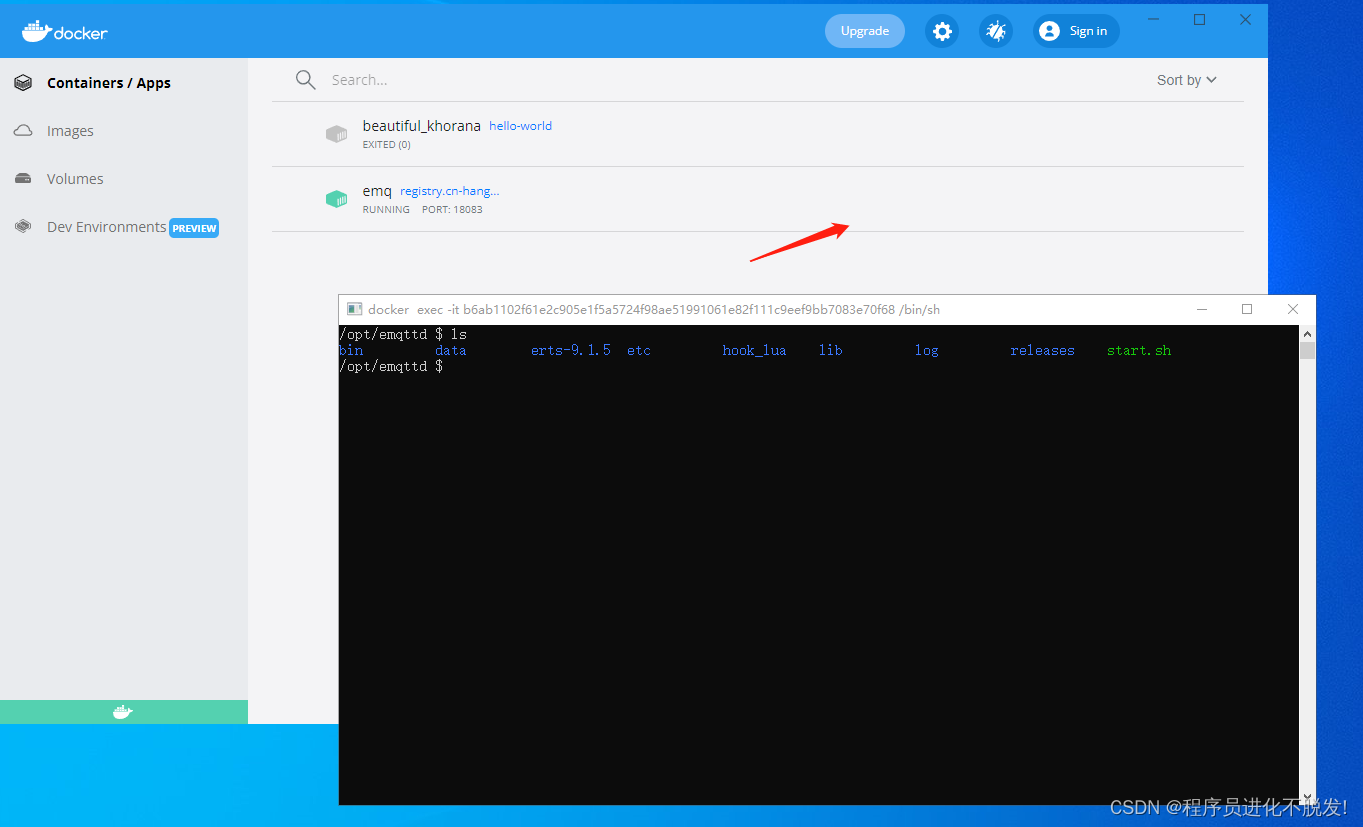Click terminal scrollbar up arrow
The image size is (1363, 827).
1307,334
